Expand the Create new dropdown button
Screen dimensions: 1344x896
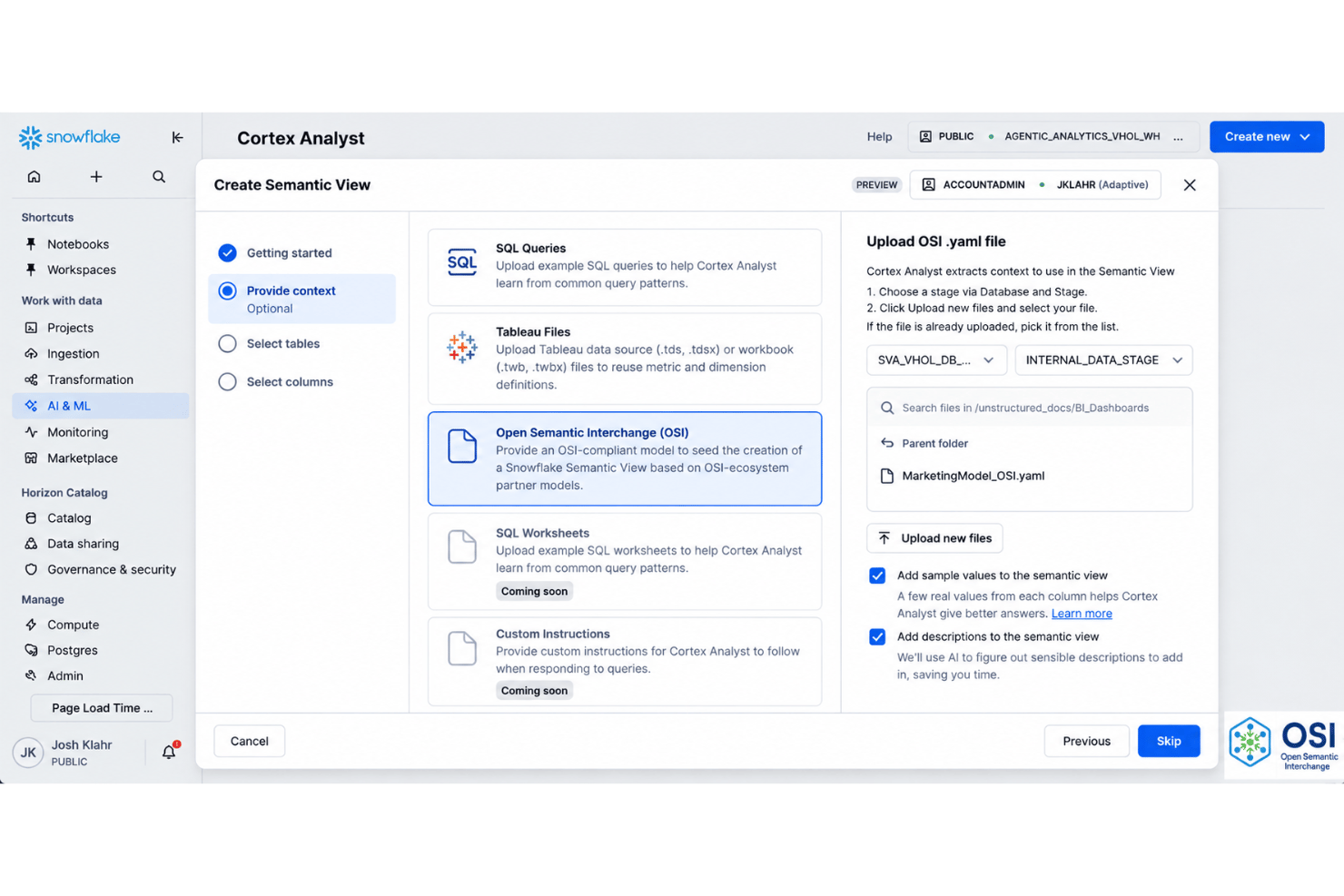point(1267,137)
